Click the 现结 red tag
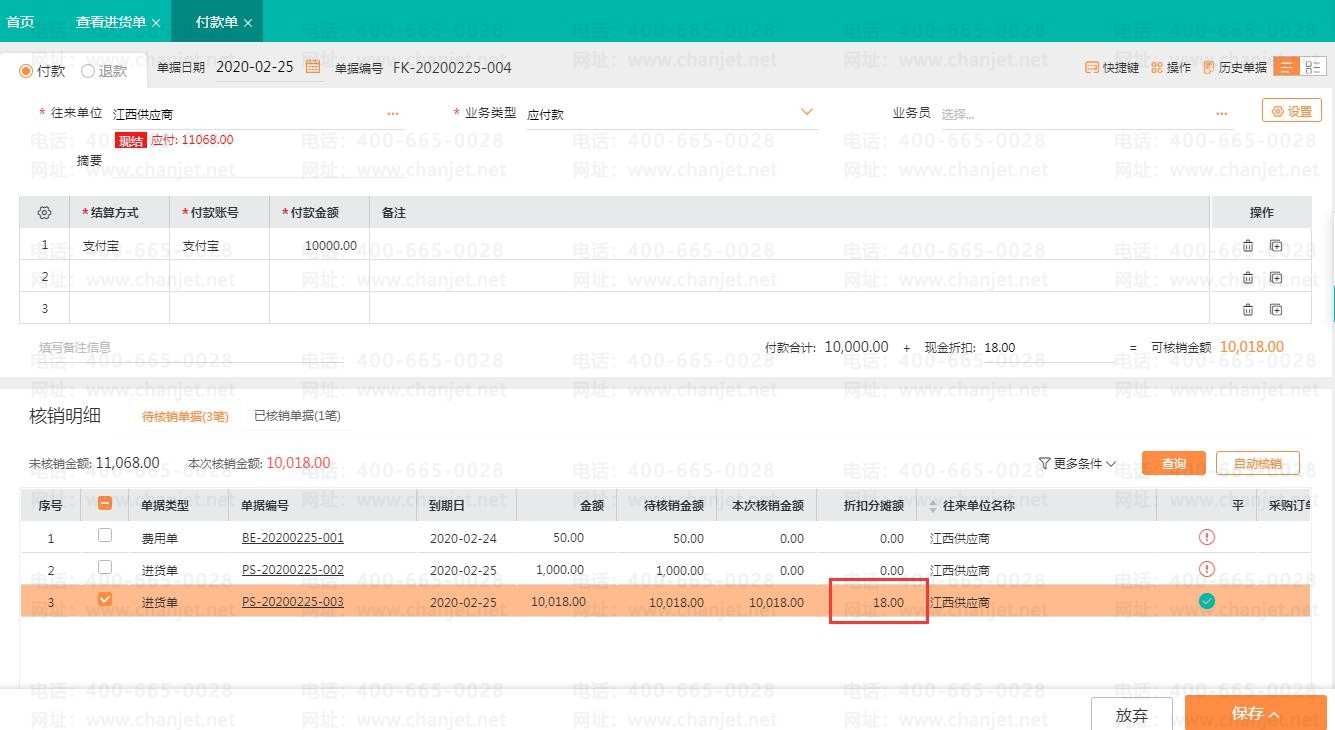 coord(131,141)
